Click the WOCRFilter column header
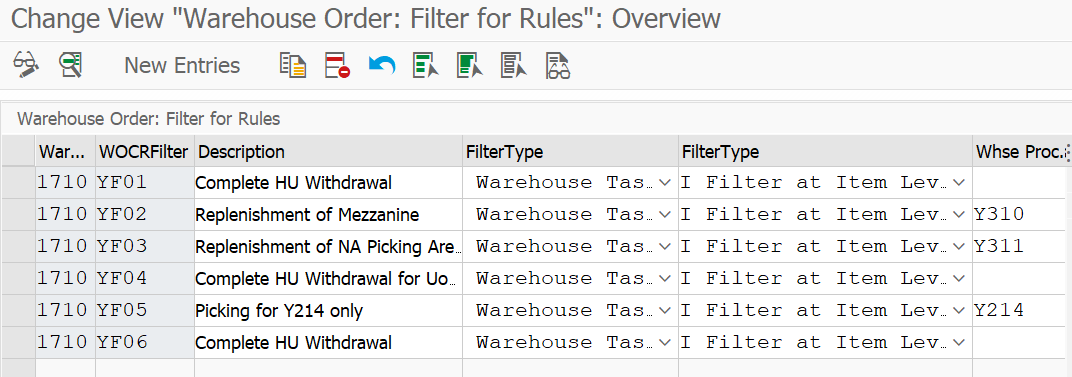Viewport: 1072px width, 377px height. coord(144,151)
